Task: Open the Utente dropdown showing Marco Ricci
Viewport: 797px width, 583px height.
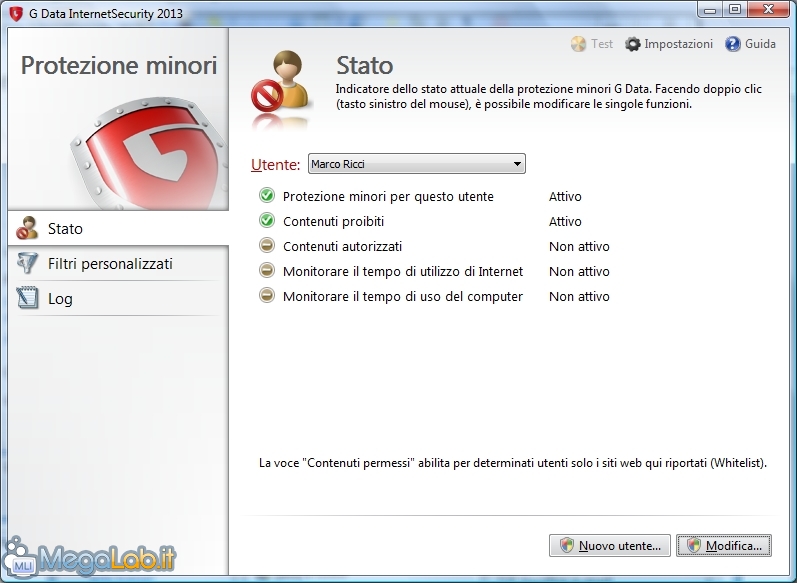Action: point(417,164)
